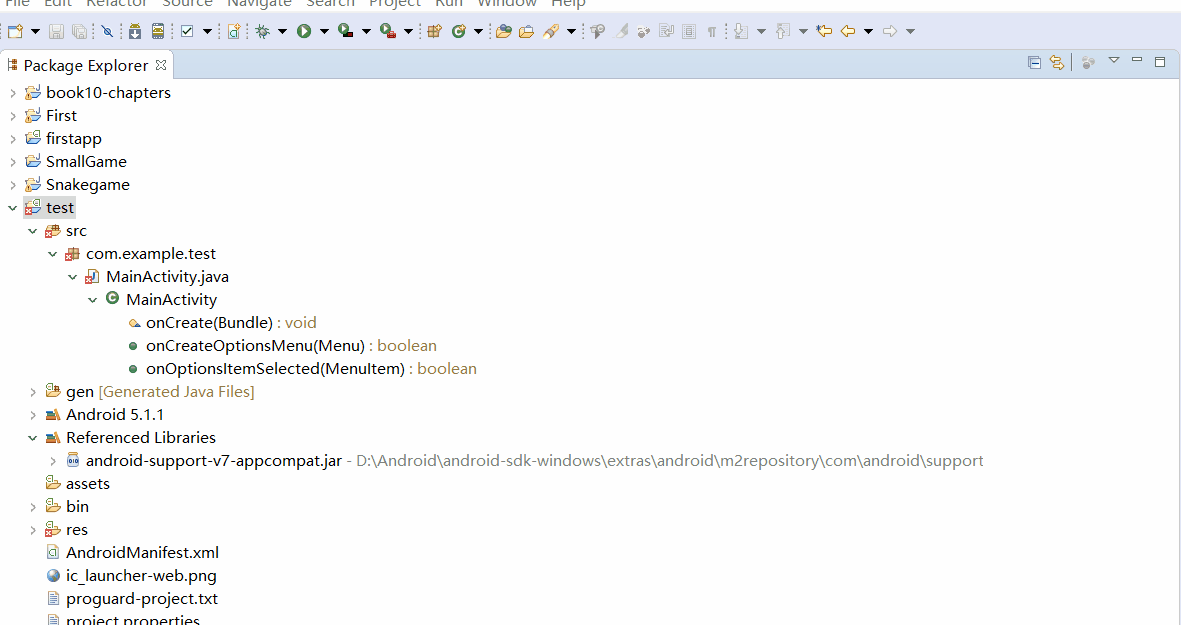Open the Android SDK Manager icon
1181x625 pixels.
[x=135, y=32]
